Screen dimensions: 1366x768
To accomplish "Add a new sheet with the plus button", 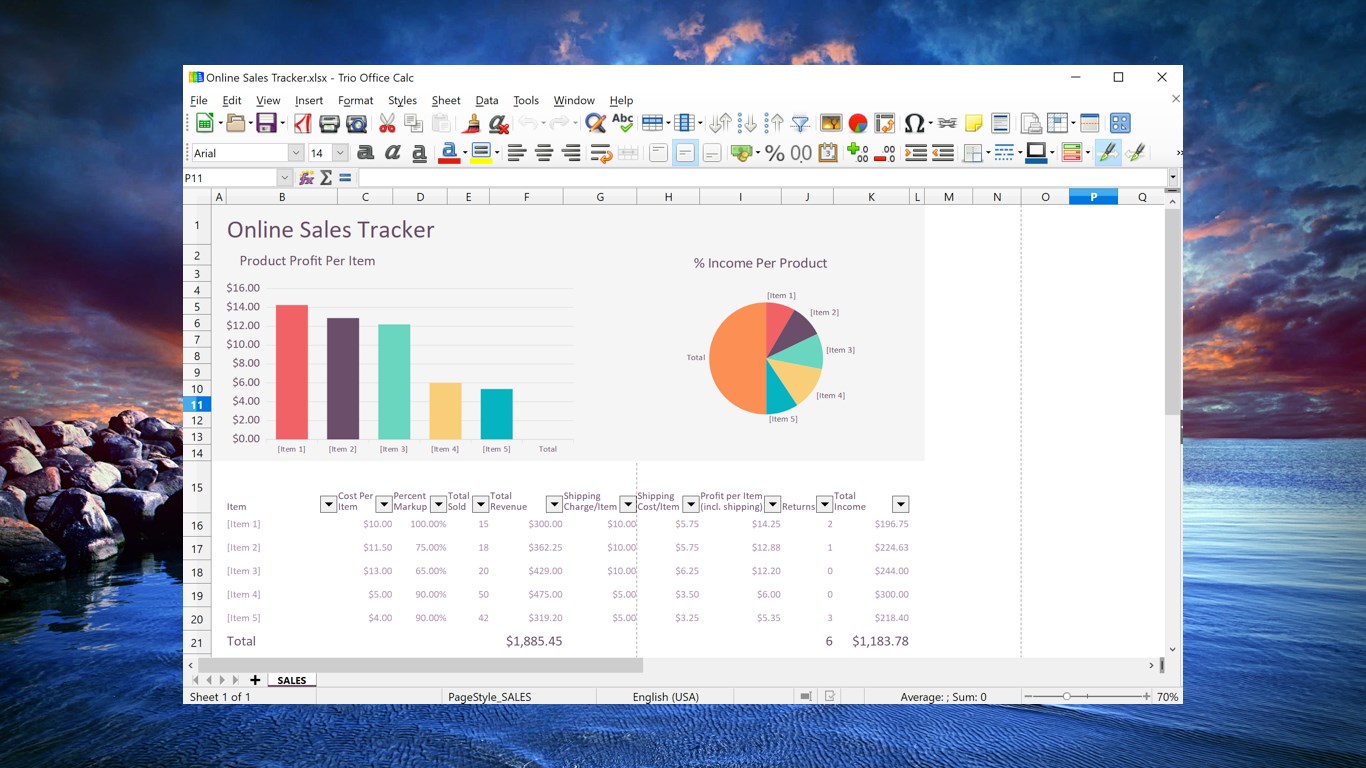I will pos(255,680).
